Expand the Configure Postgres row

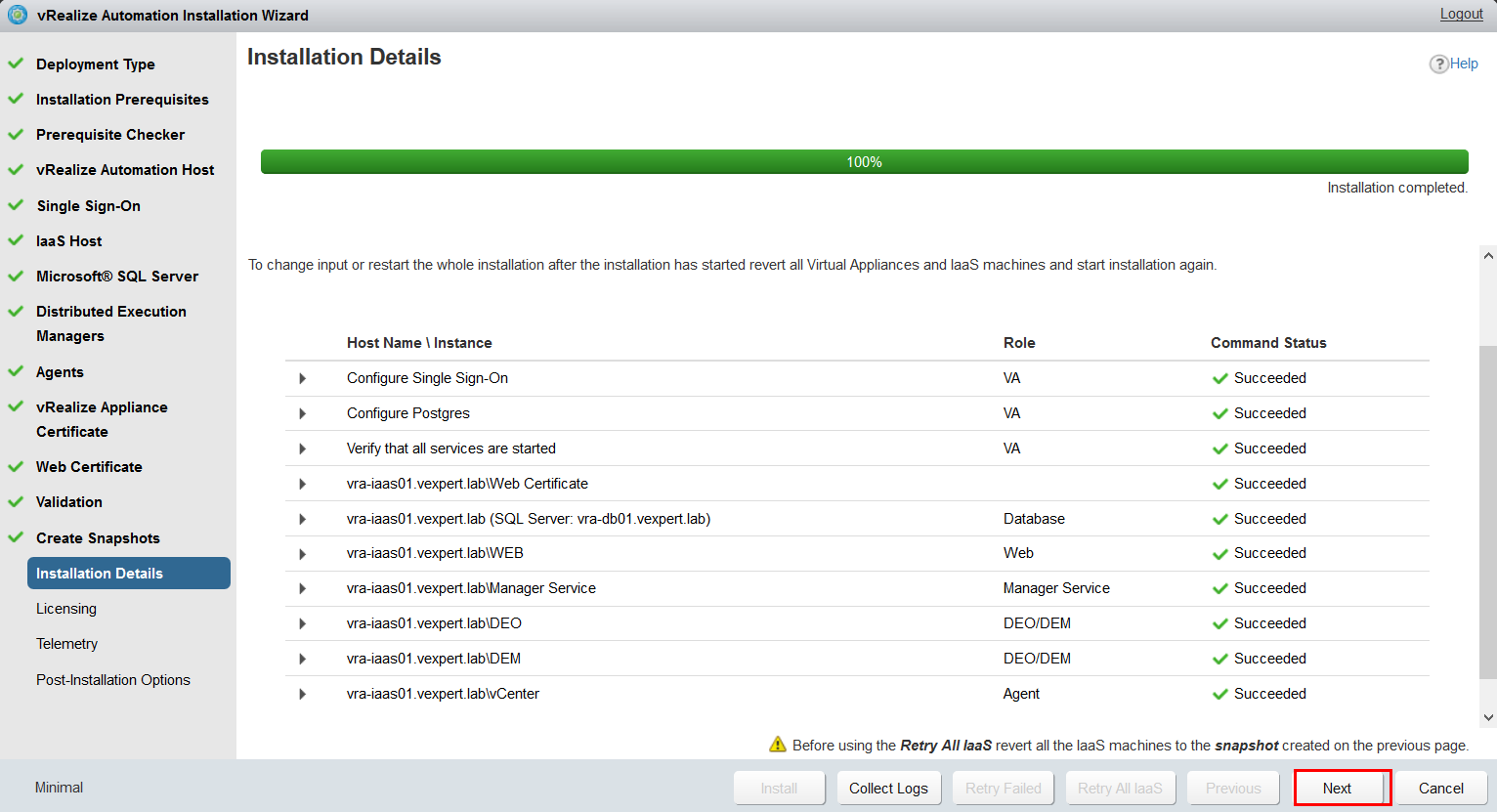303,414
